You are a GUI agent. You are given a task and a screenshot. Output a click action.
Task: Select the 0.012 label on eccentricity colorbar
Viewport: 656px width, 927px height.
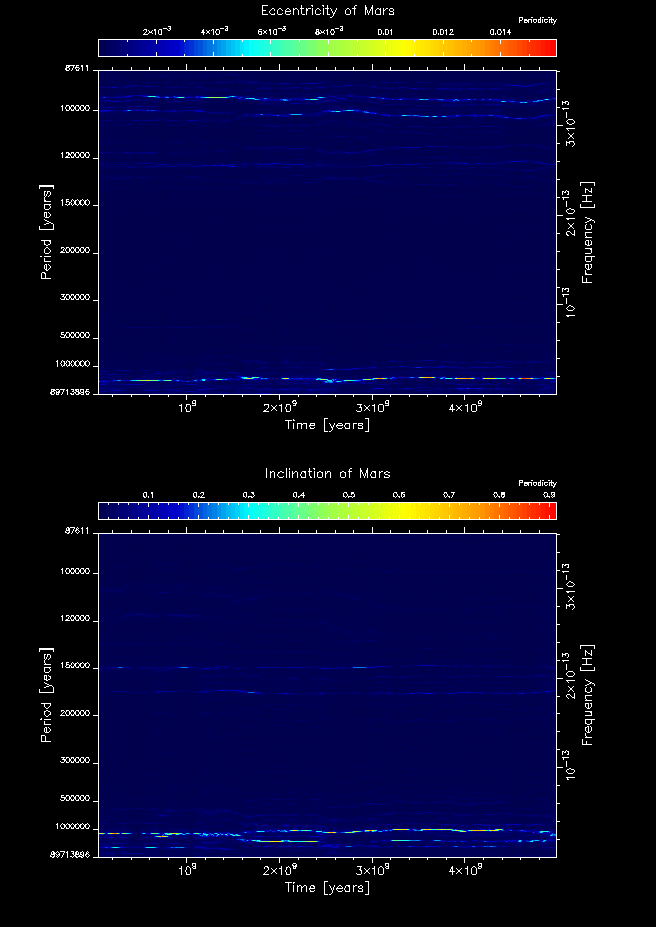click(442, 32)
